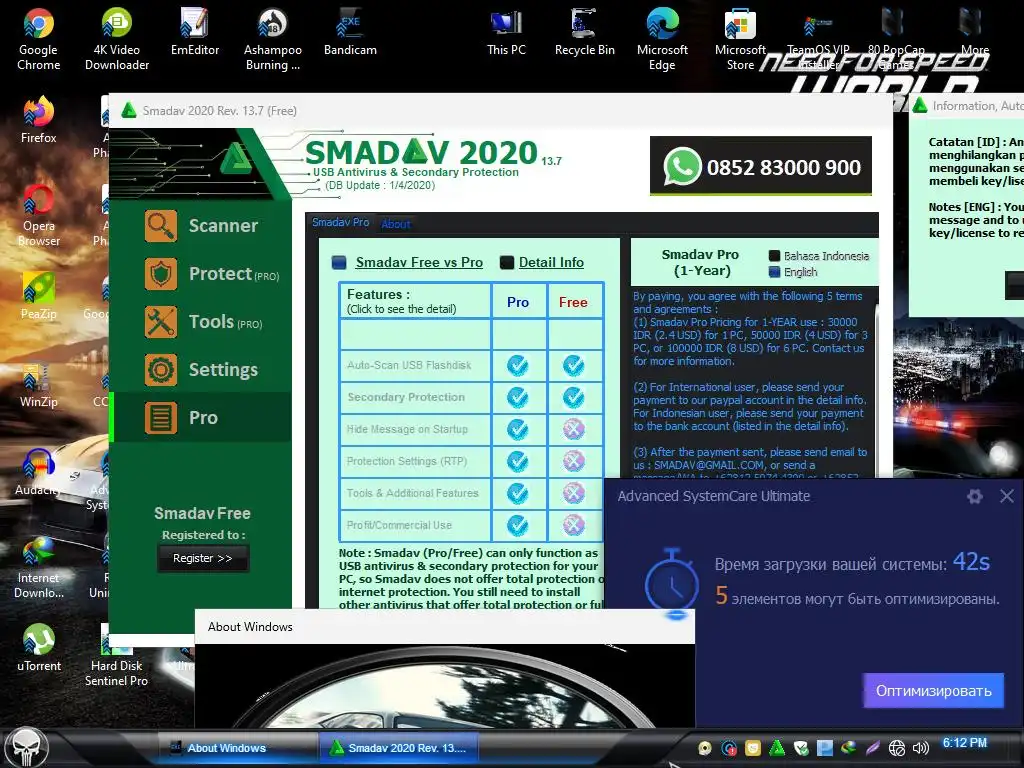
Task: Click the skull Start button
Action: (27, 748)
